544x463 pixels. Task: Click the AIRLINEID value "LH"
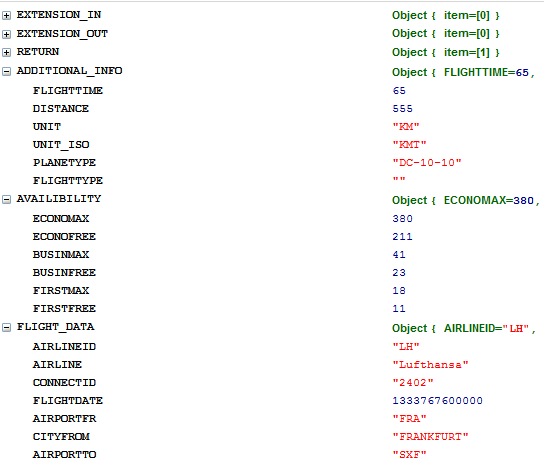click(x=406, y=346)
